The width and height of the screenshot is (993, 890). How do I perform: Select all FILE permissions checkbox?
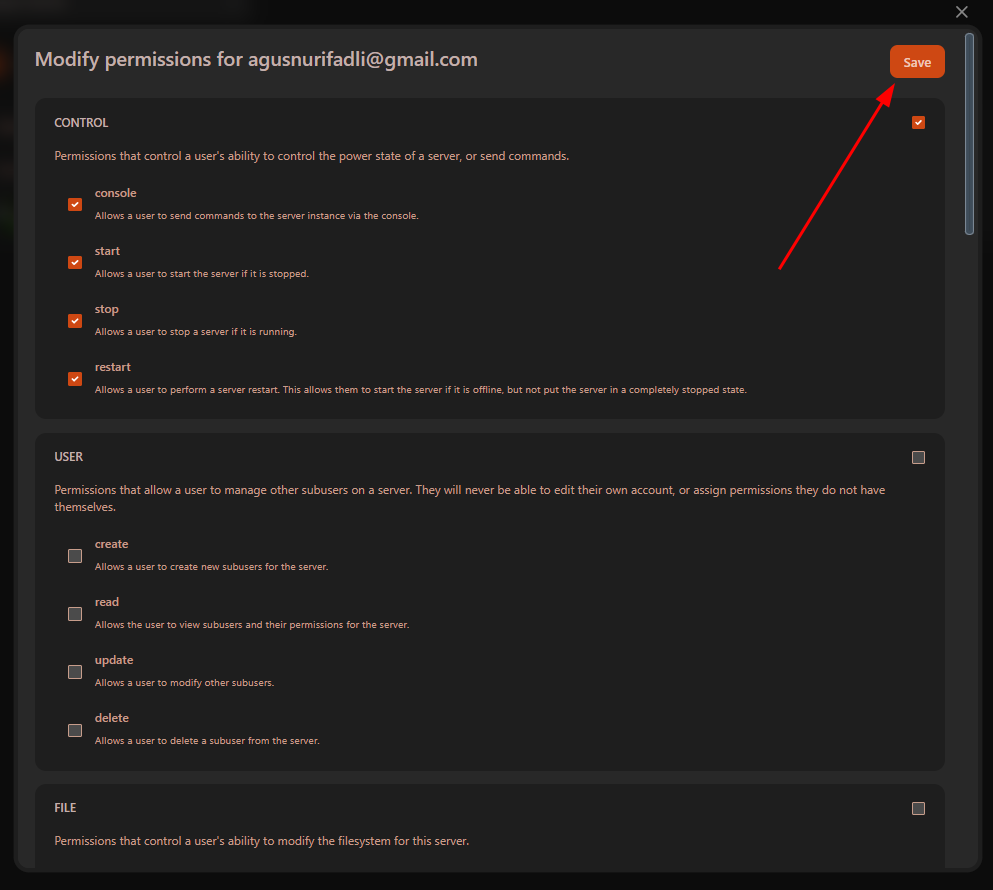coord(918,809)
